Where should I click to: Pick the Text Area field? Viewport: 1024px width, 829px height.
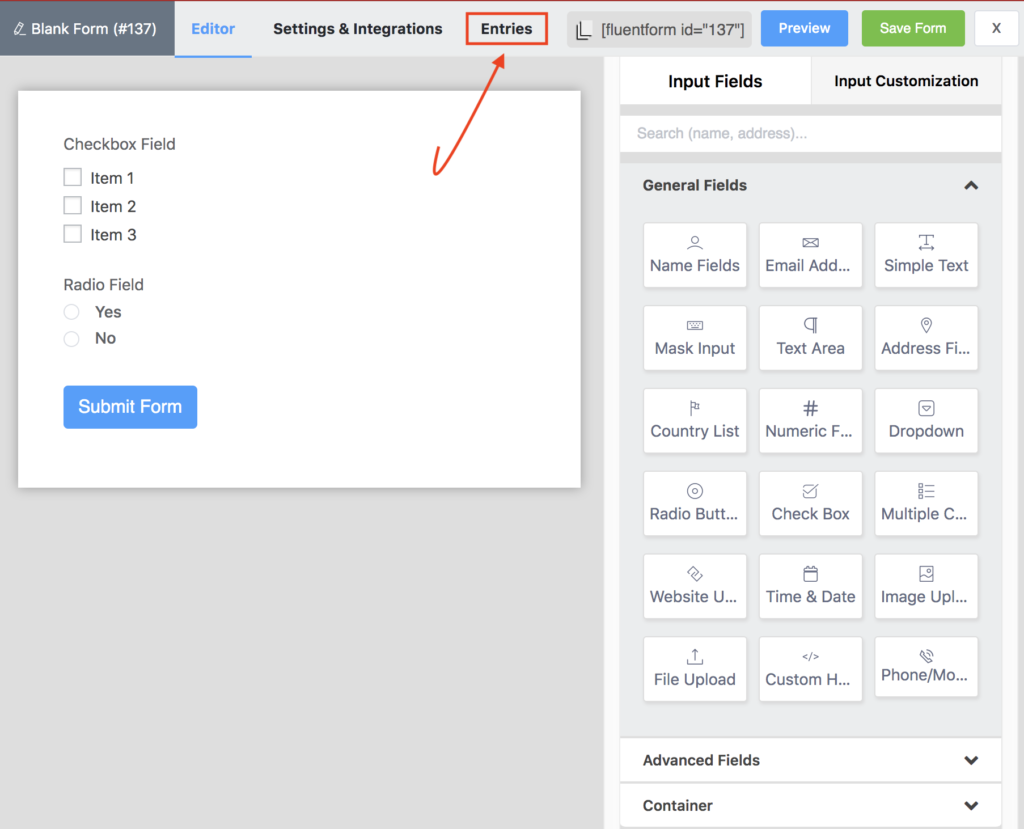[810, 338]
